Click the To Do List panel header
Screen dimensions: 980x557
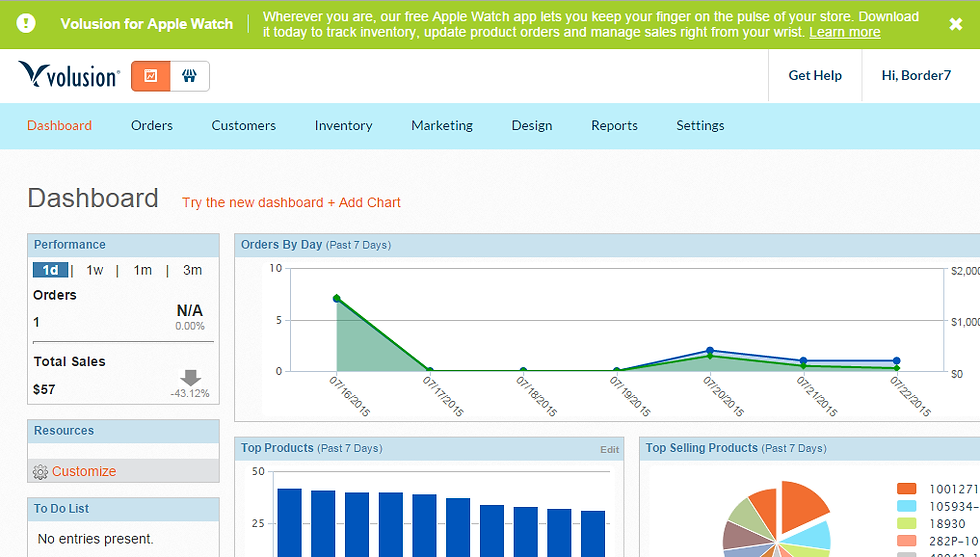pyautogui.click(x=123, y=509)
